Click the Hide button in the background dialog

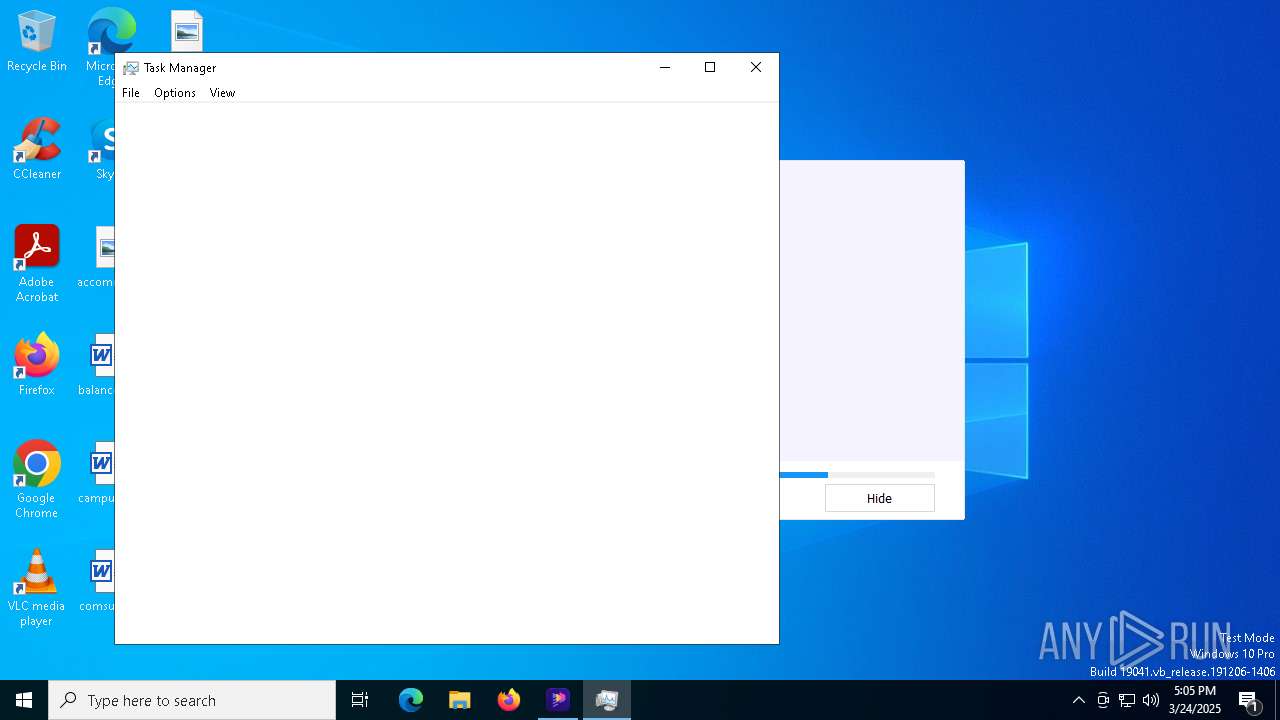tap(879, 498)
